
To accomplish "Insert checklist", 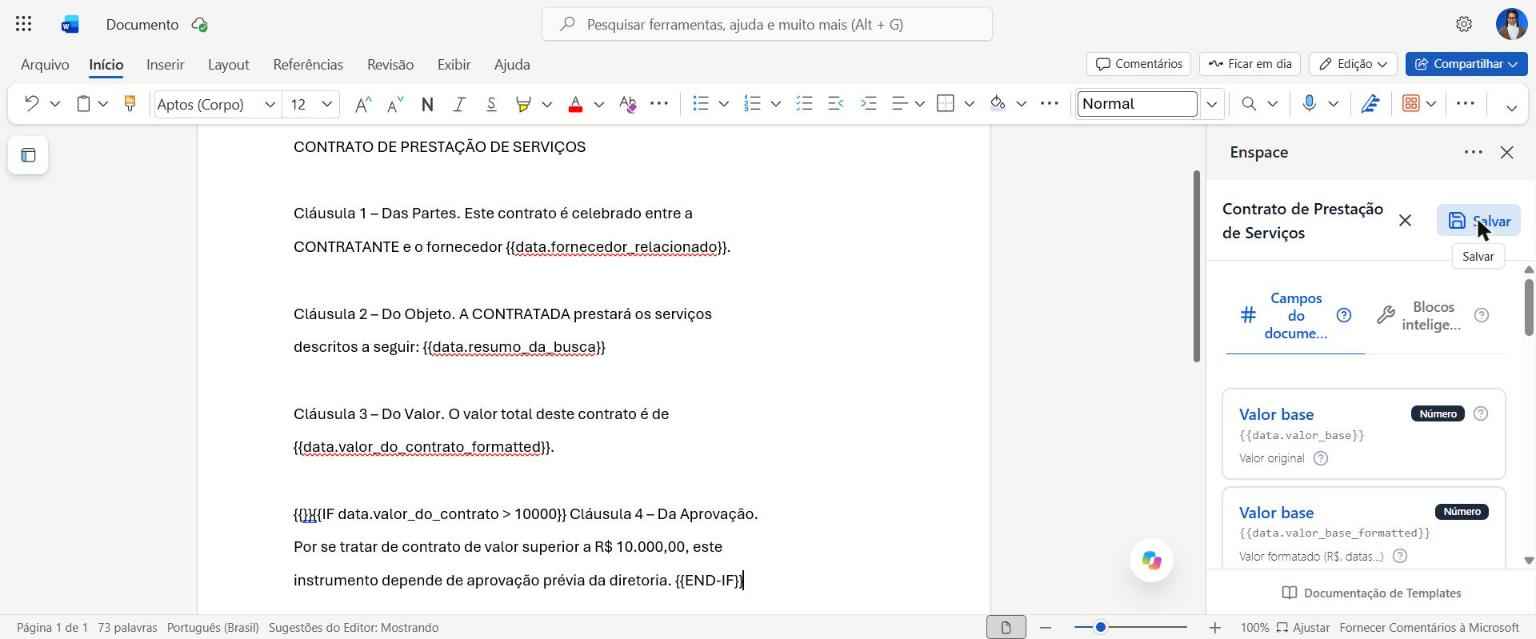I will [x=804, y=103].
